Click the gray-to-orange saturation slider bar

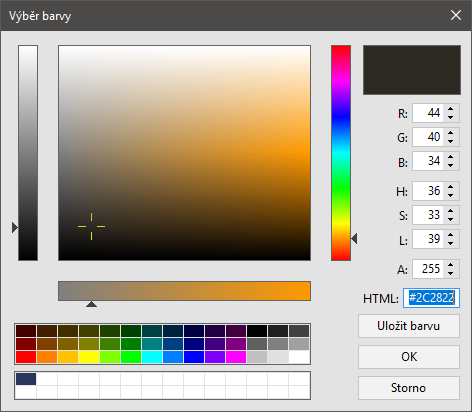tap(184, 291)
